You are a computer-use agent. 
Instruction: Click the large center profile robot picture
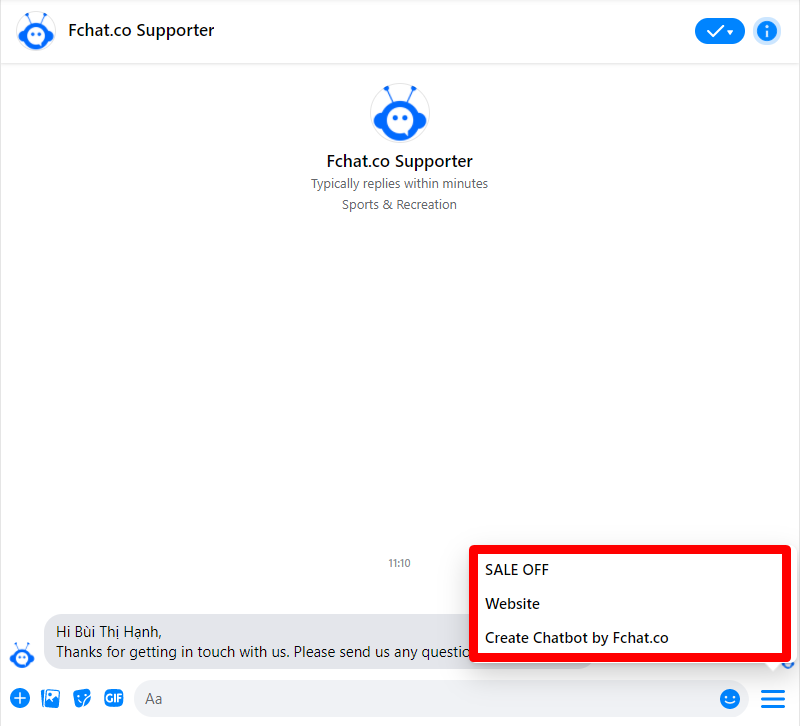[399, 113]
